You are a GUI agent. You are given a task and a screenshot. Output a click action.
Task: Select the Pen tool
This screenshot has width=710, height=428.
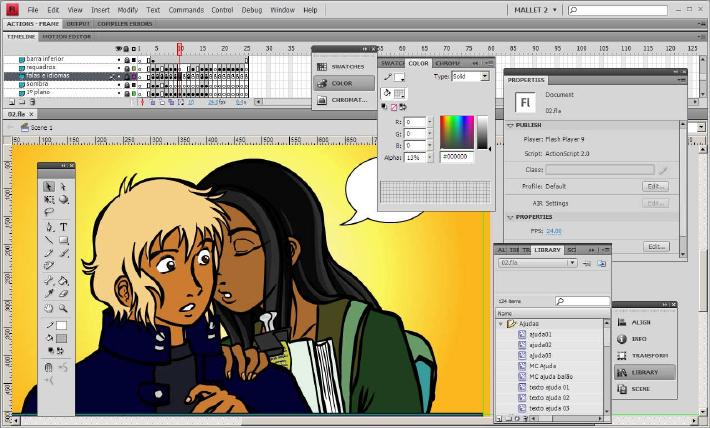(x=49, y=227)
